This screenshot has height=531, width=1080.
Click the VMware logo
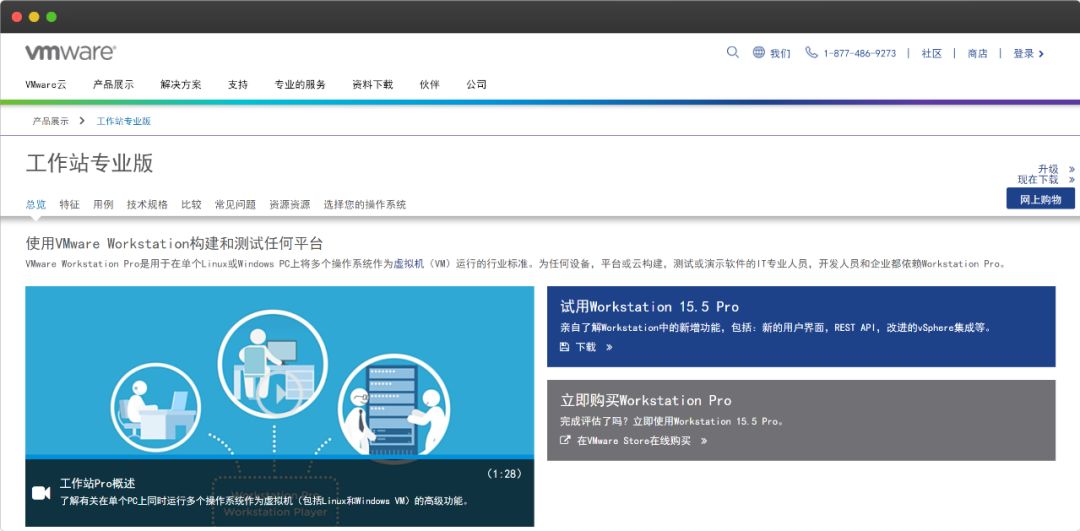point(70,52)
